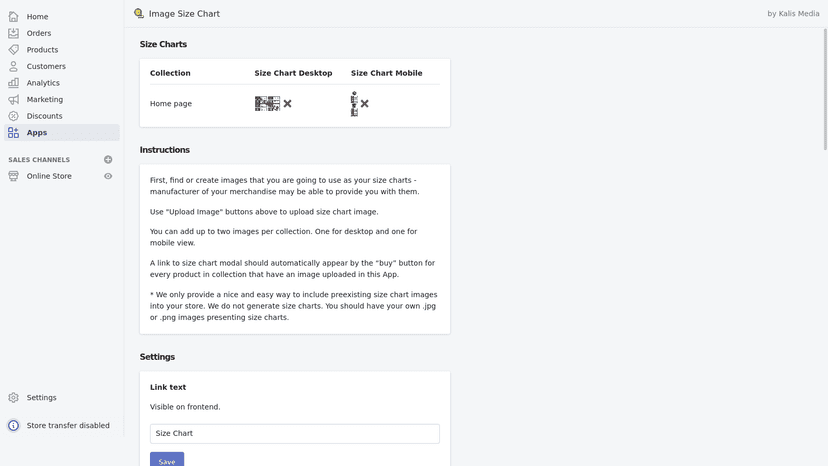The width and height of the screenshot is (828, 466).
Task: Click the Online Store shop icon
Action: pyautogui.click(x=13, y=176)
